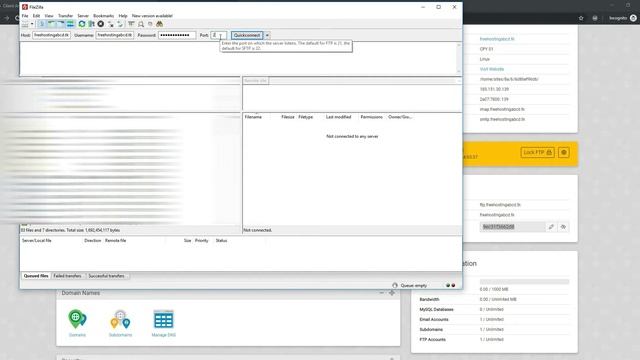
Task: Open the Transfer menu
Action: [65, 16]
